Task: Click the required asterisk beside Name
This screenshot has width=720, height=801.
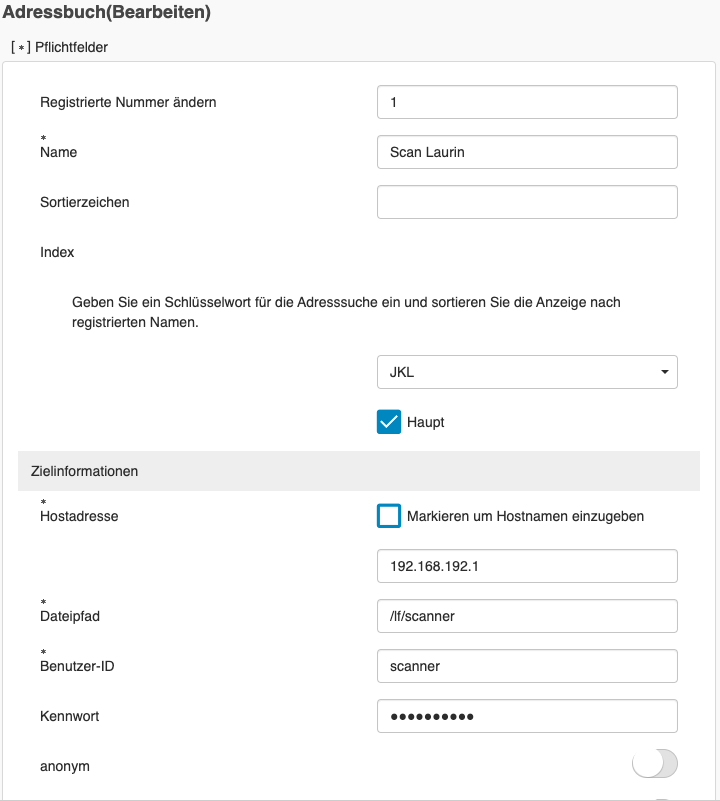Action: [x=42, y=137]
